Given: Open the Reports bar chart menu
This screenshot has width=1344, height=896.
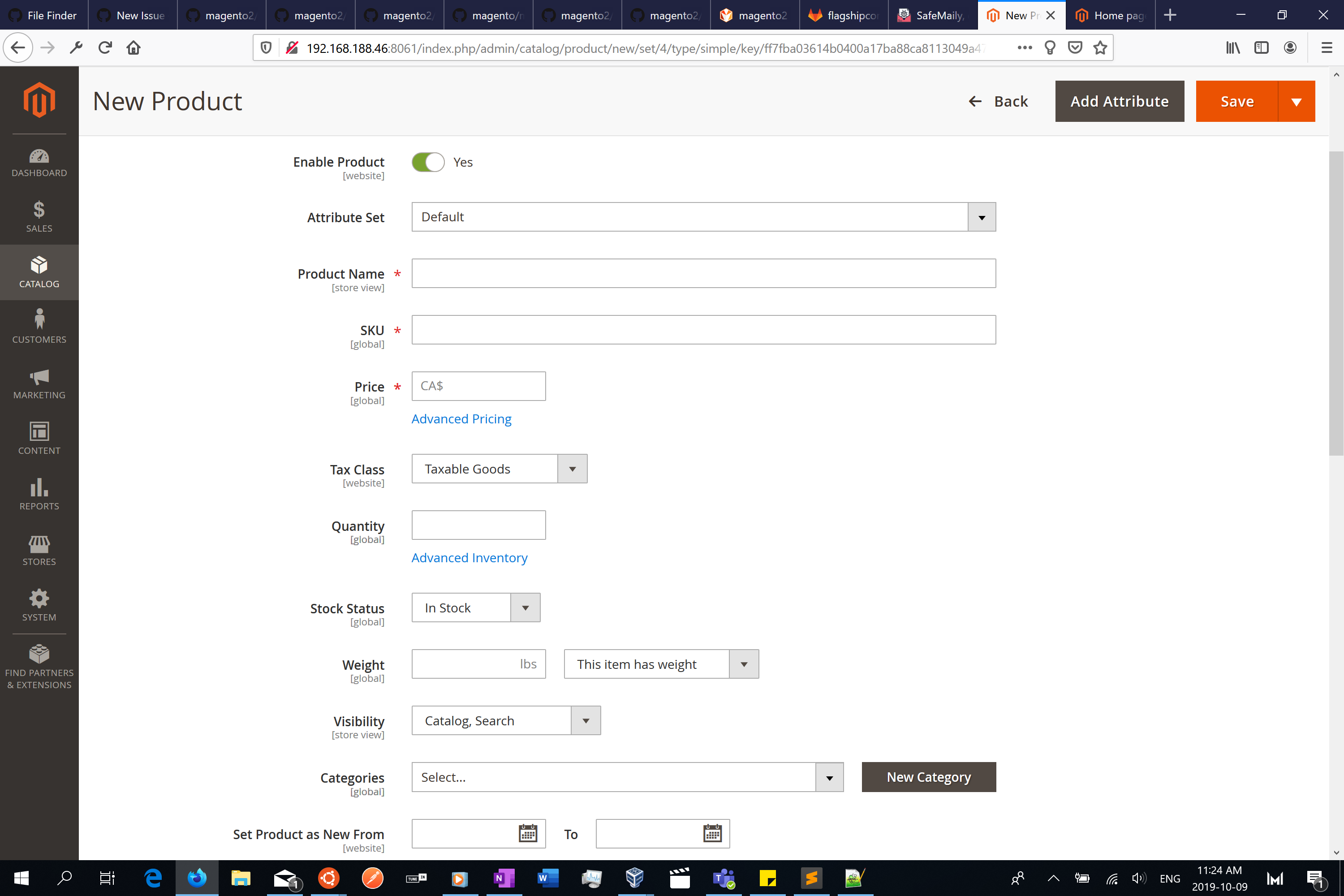Looking at the screenshot, I should tap(39, 495).
